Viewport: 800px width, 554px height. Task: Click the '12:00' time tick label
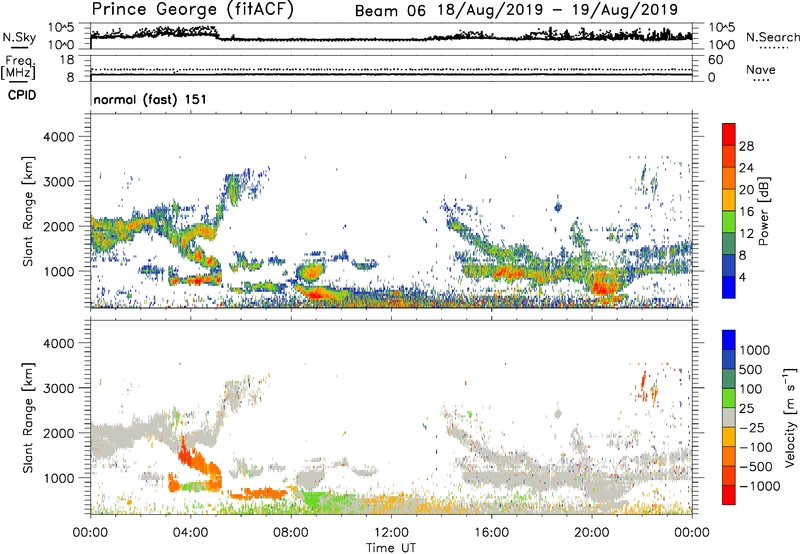point(391,533)
